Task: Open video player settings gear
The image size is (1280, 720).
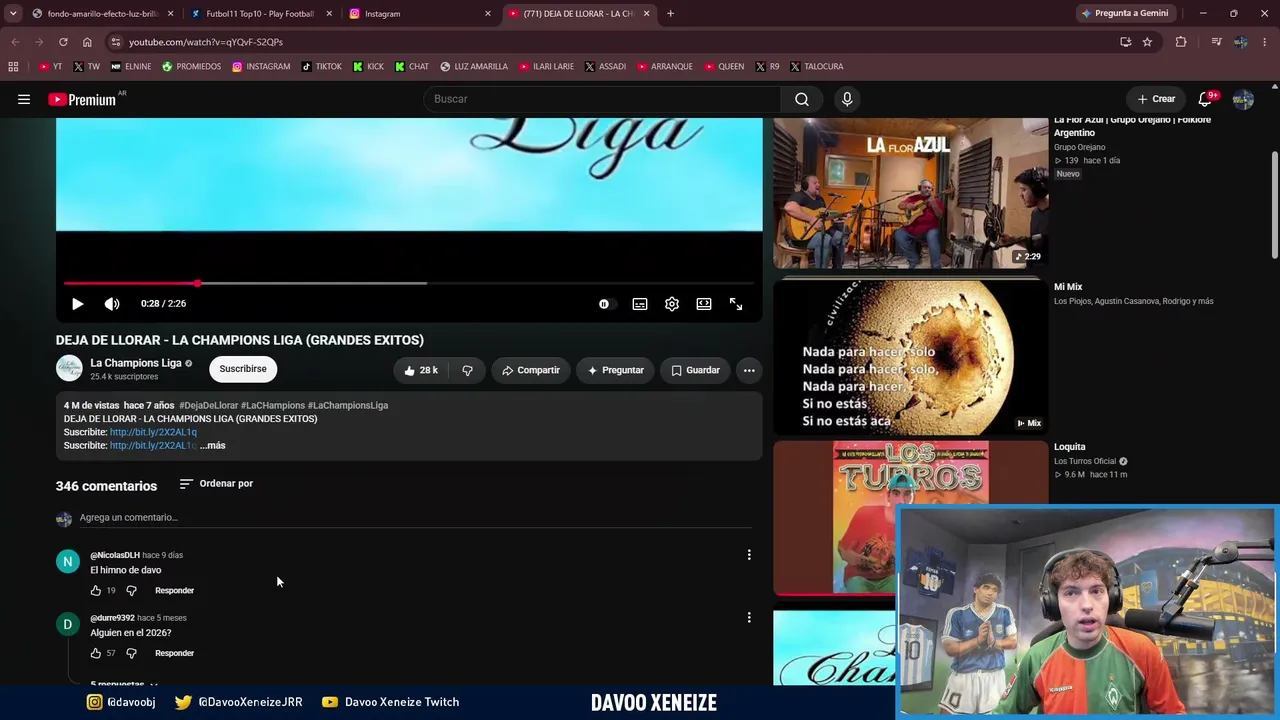Action: click(x=672, y=304)
